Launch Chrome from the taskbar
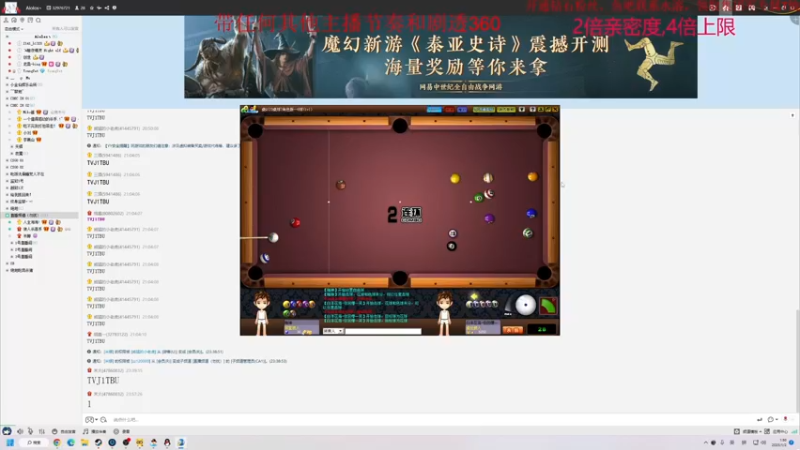Screen dimensions: 800x450 coord(57,442)
